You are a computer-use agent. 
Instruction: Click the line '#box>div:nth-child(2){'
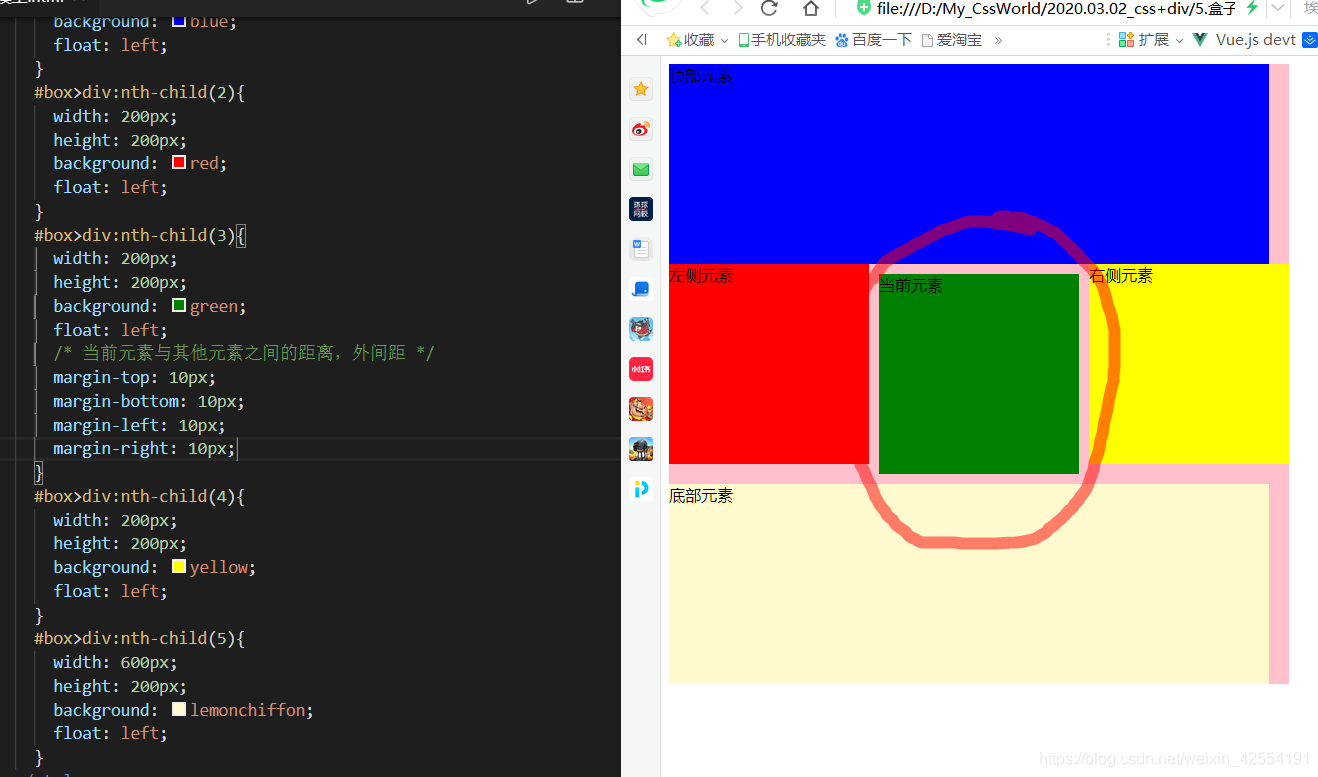pyautogui.click(x=139, y=92)
